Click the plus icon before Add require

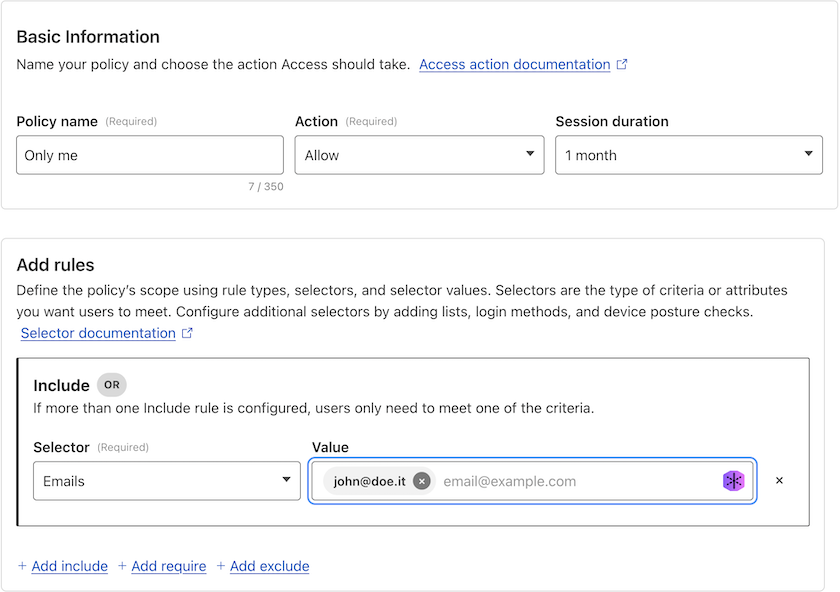122,566
